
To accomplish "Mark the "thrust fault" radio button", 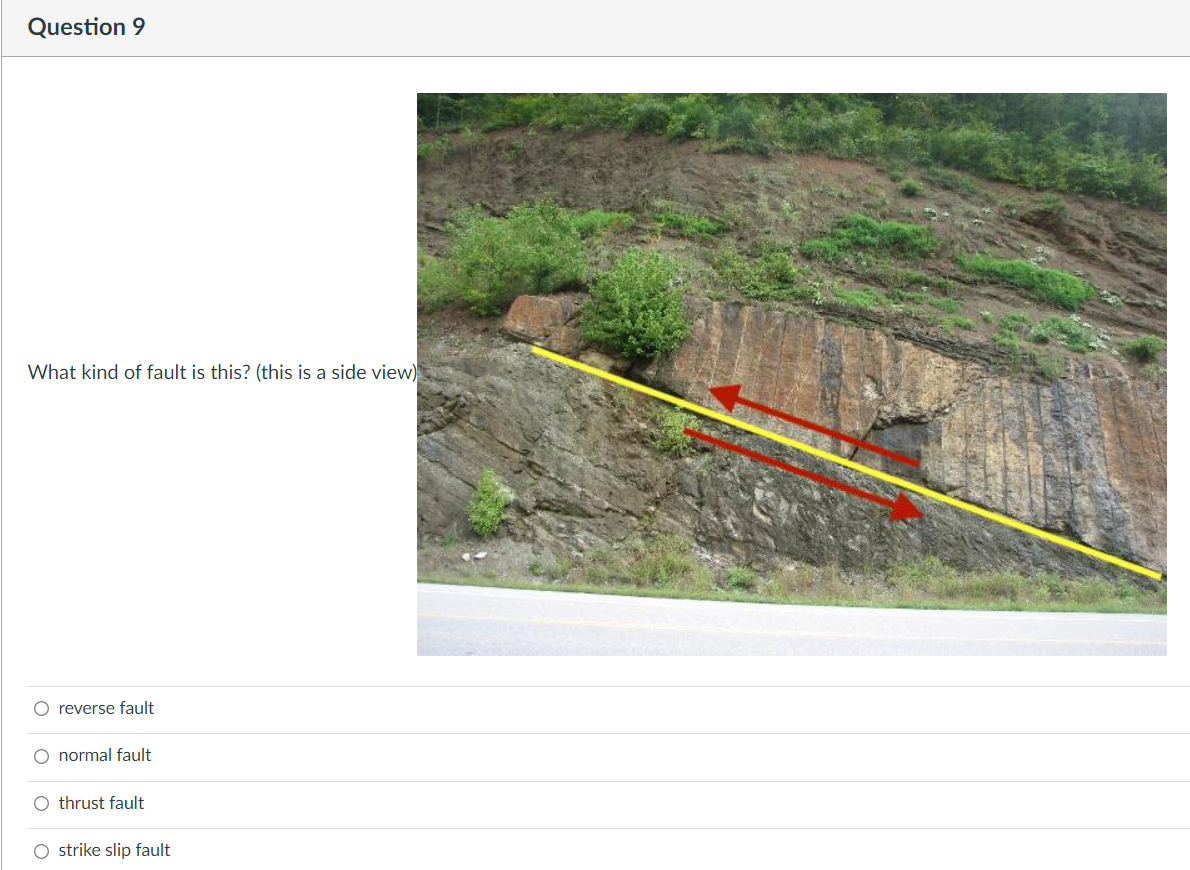I will point(42,803).
